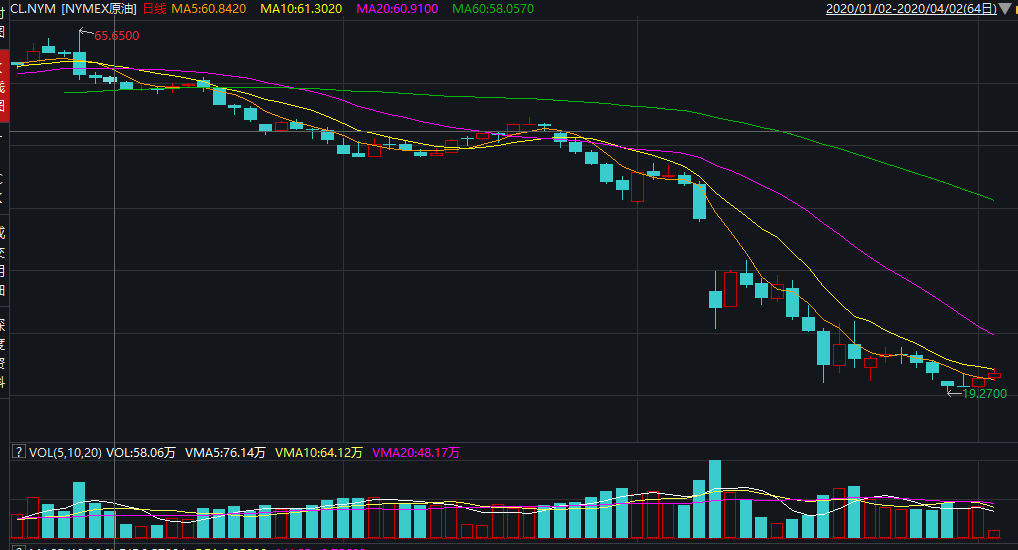Open the 成交明细 side tab
1018x550 pixels.
[3, 254]
